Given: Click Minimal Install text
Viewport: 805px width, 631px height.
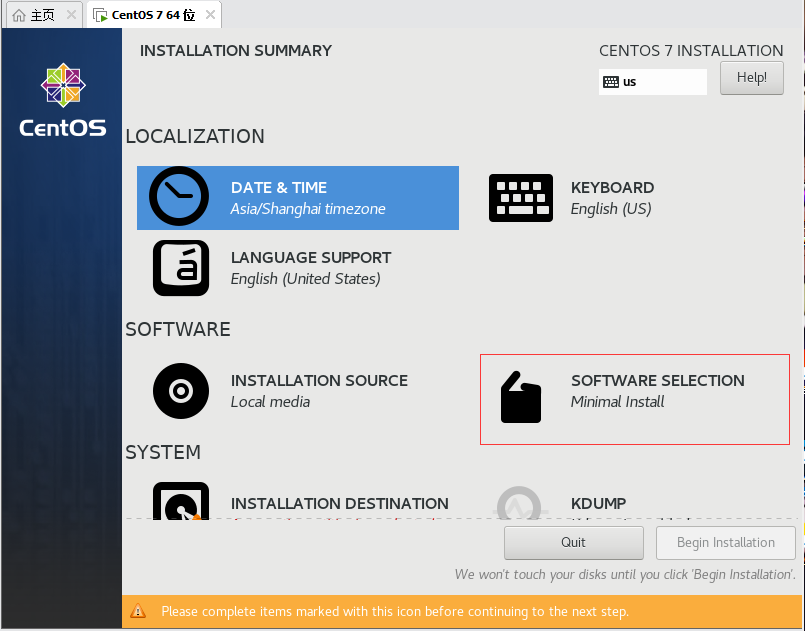Looking at the screenshot, I should (x=618, y=402).
